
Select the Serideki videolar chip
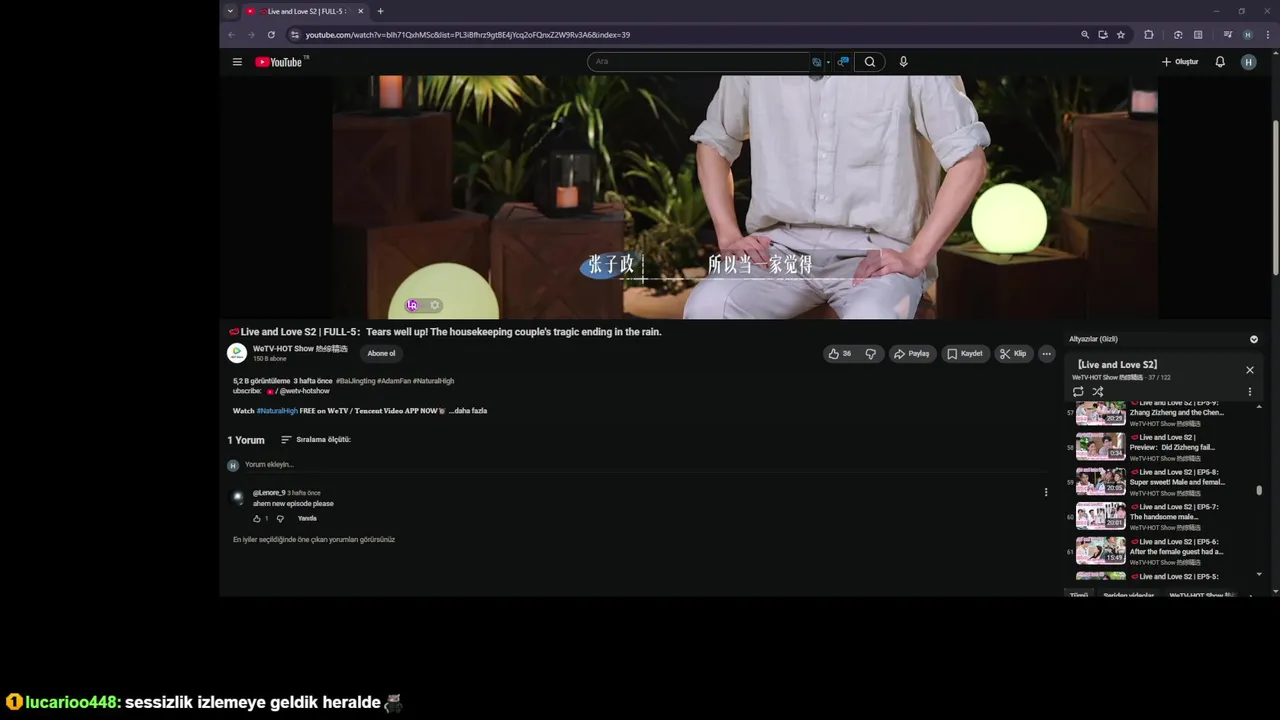(1128, 595)
